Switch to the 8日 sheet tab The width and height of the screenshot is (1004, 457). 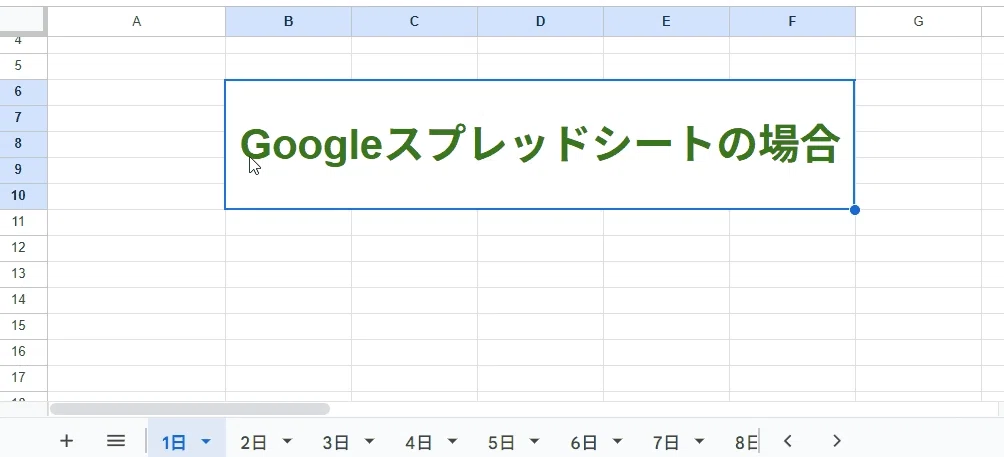(746, 442)
